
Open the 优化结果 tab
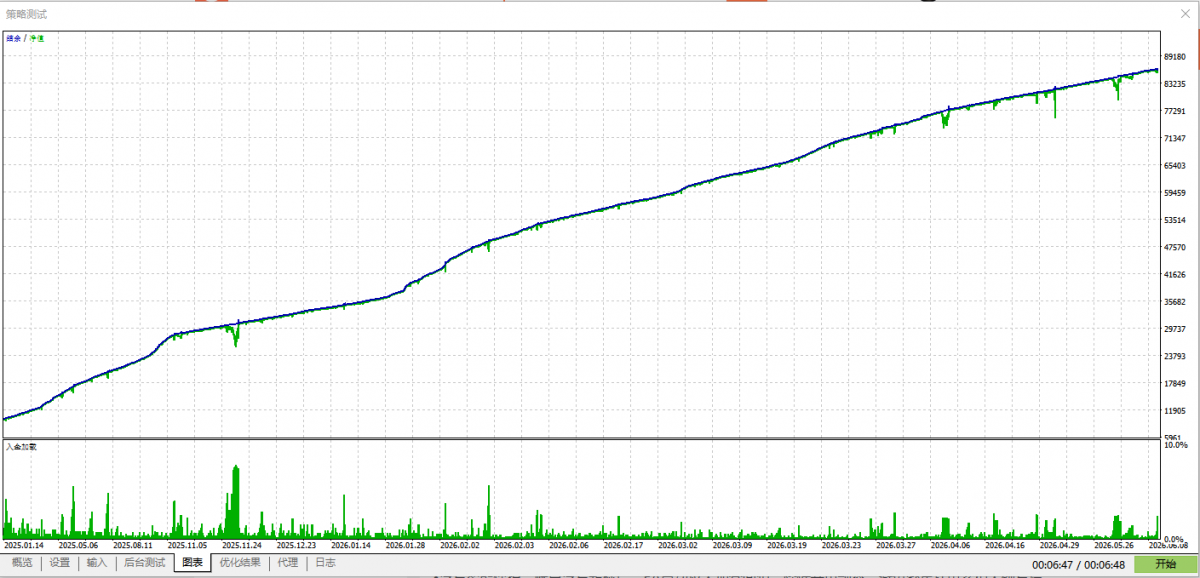(240, 563)
